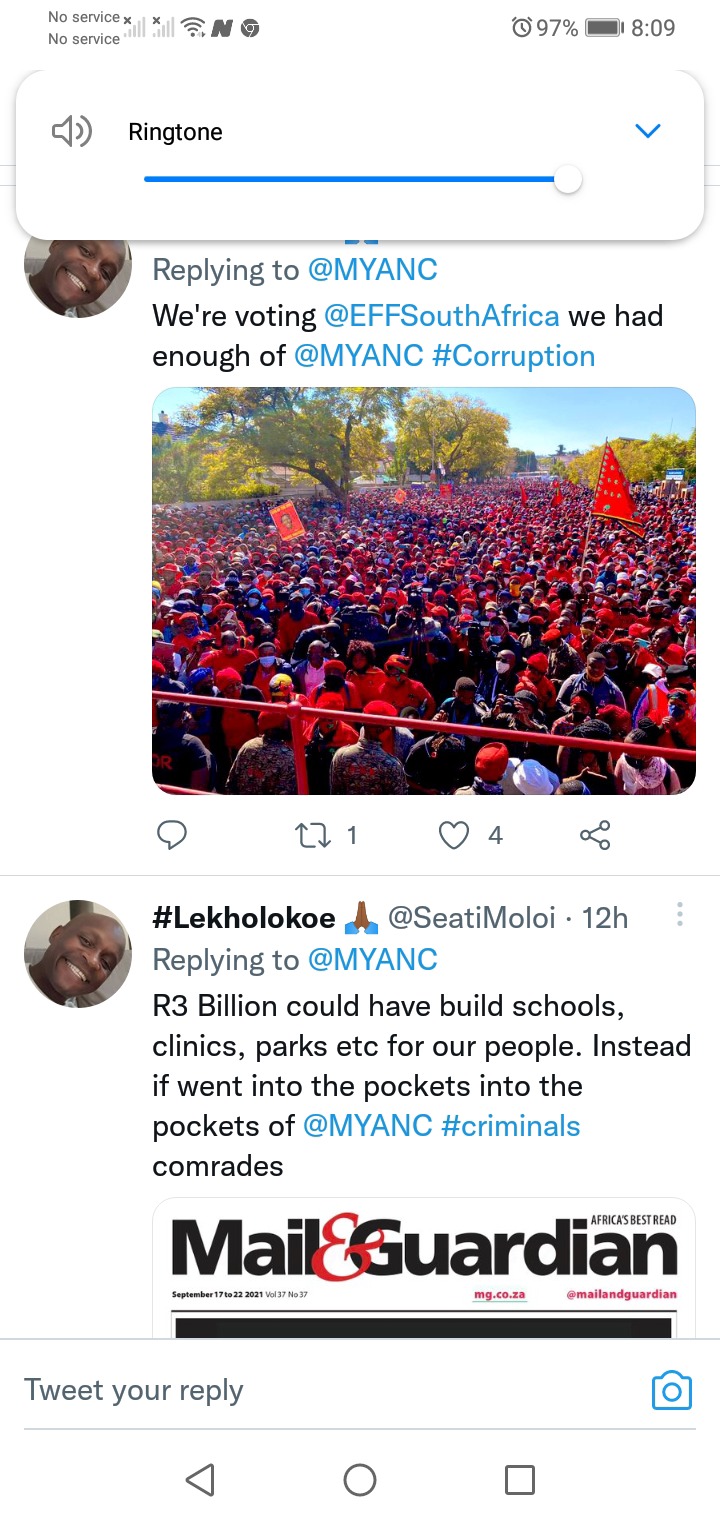Expand volume panel with chevron arrow
Screen dimensions: 720x1520
[x=648, y=131]
